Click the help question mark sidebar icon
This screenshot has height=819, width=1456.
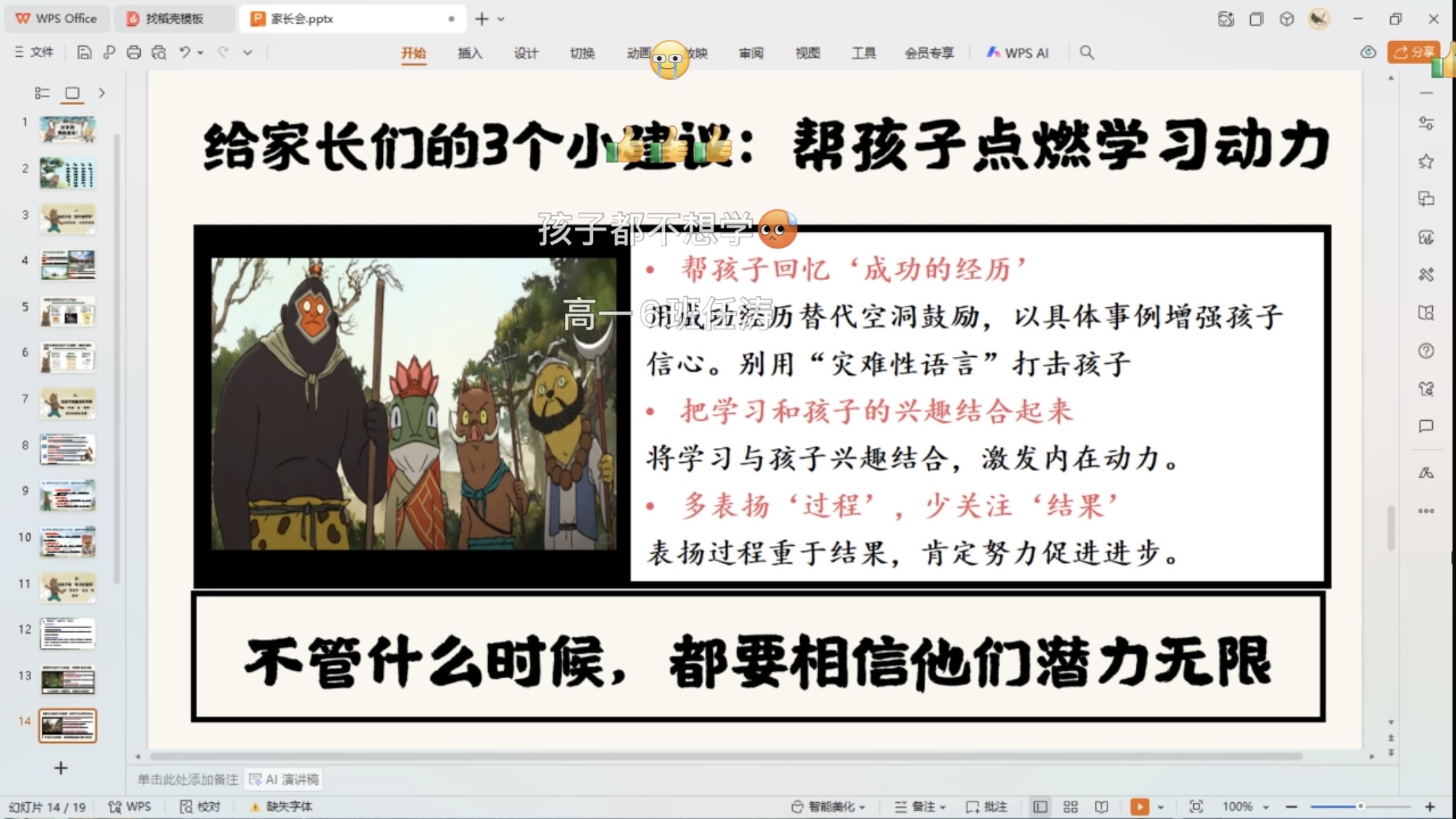click(x=1426, y=351)
